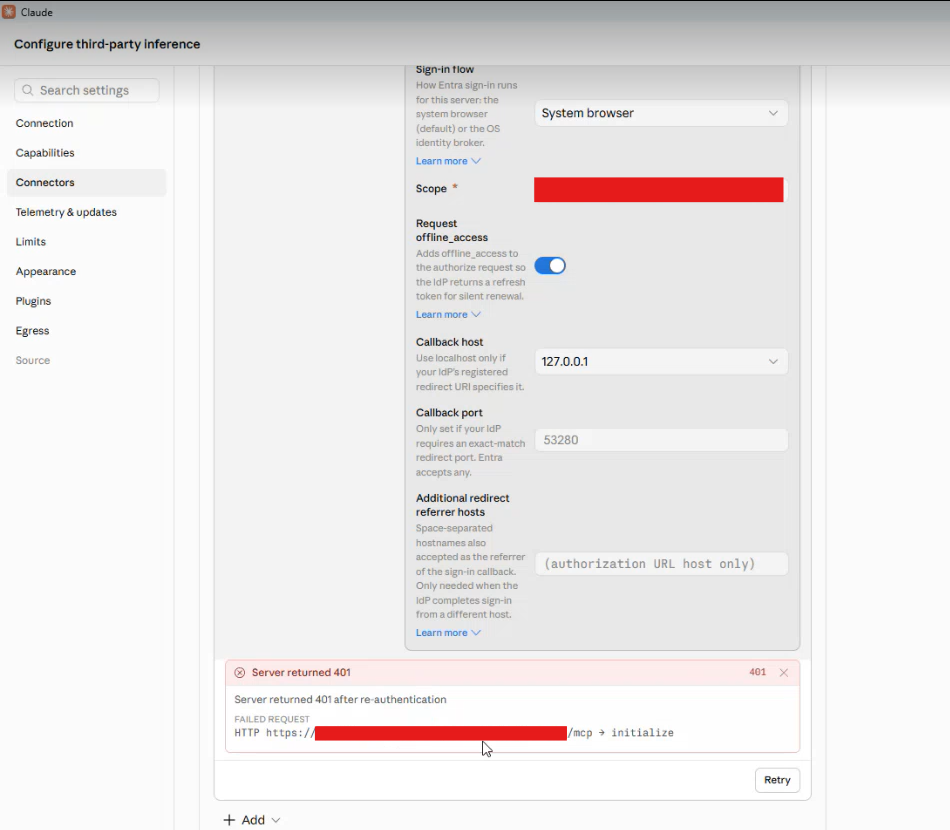Click the Callback port input field
The width and height of the screenshot is (950, 830).
(661, 440)
